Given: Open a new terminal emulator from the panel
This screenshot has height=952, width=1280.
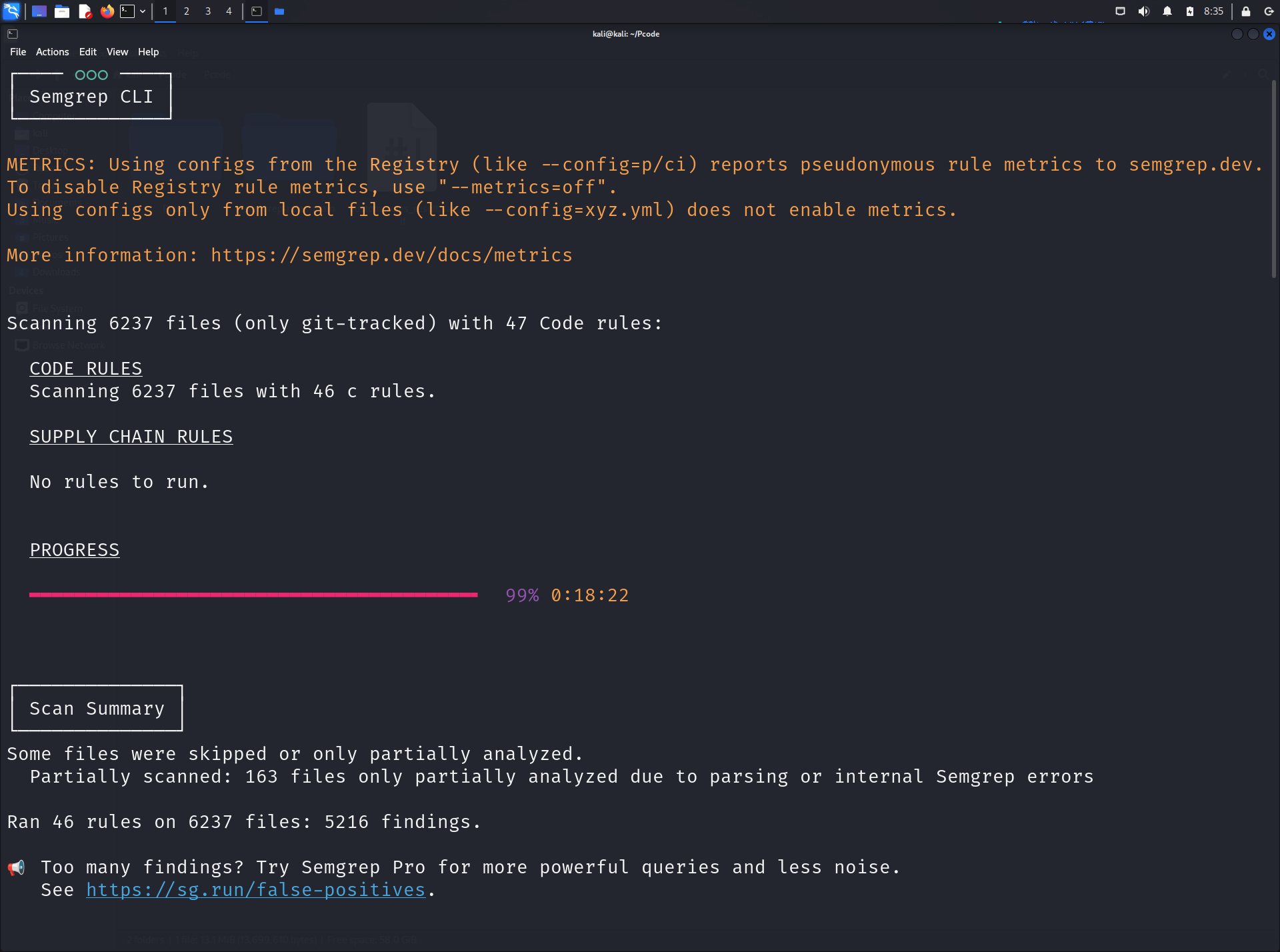Looking at the screenshot, I should (x=127, y=11).
